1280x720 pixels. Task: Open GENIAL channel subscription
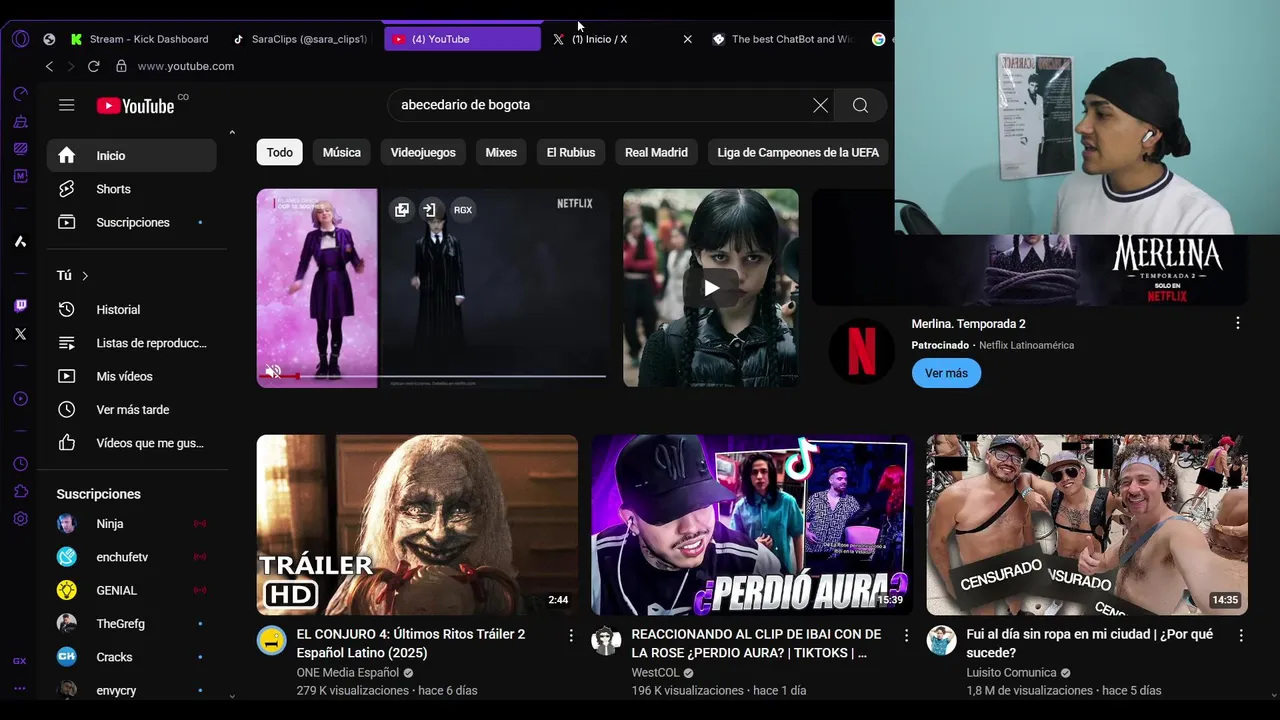tap(131, 590)
